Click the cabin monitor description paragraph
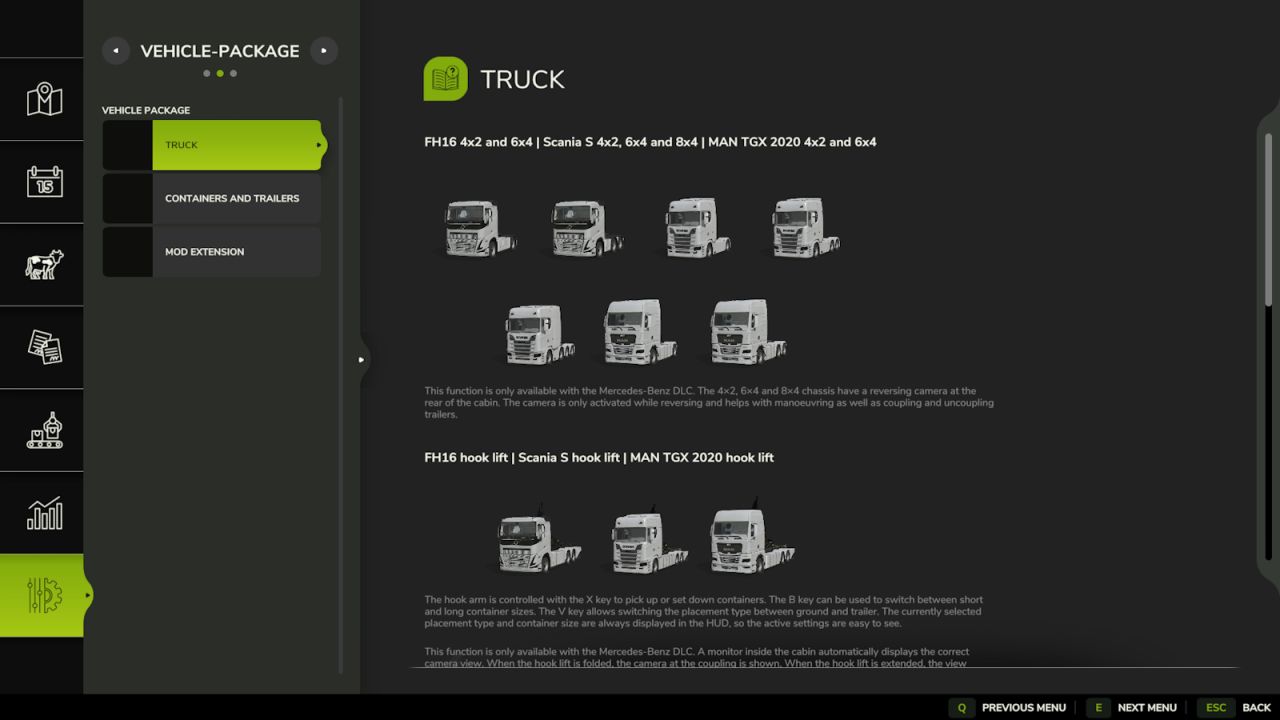This screenshot has height=720, width=1280. [696, 657]
